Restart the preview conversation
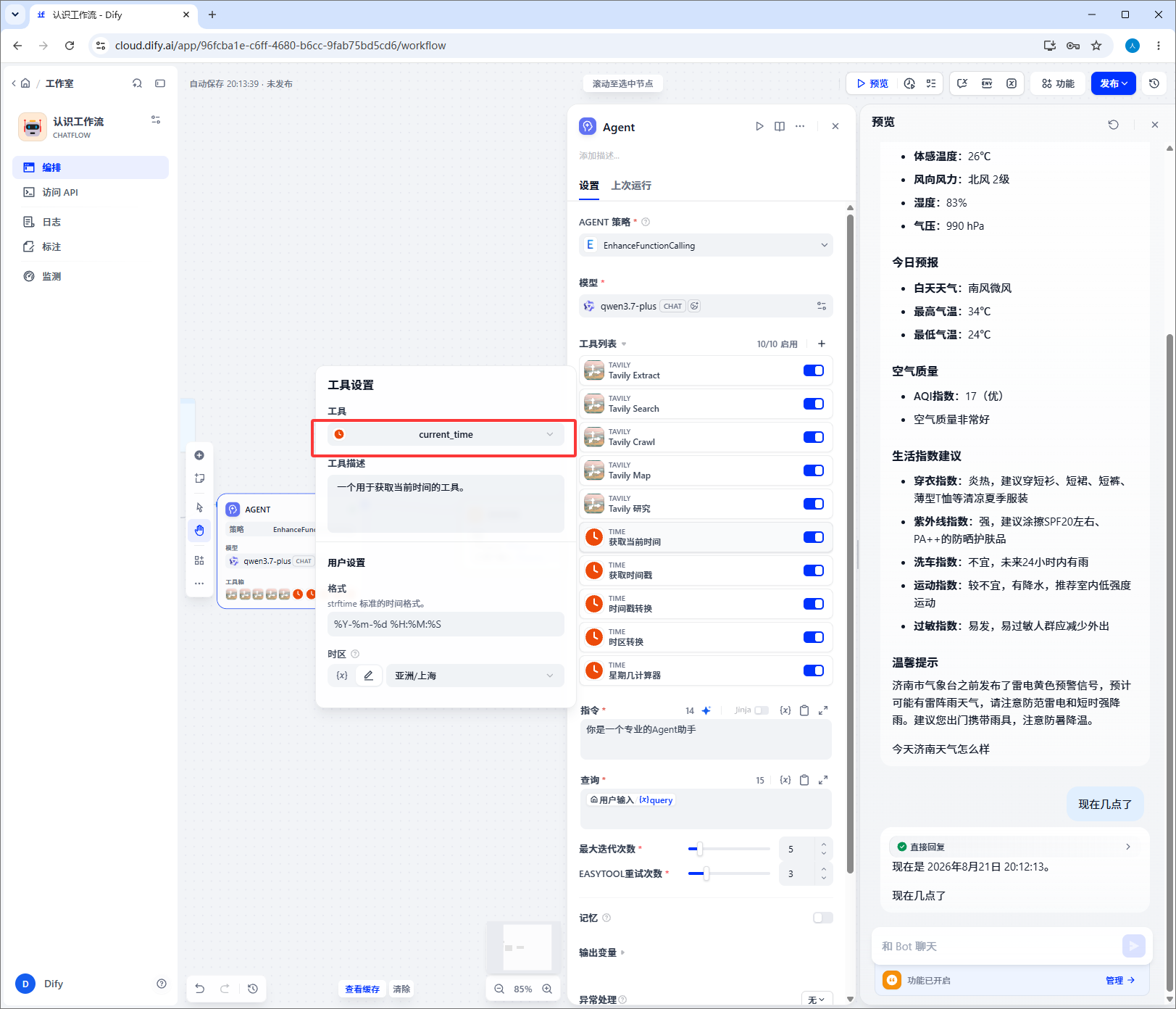 (1114, 125)
